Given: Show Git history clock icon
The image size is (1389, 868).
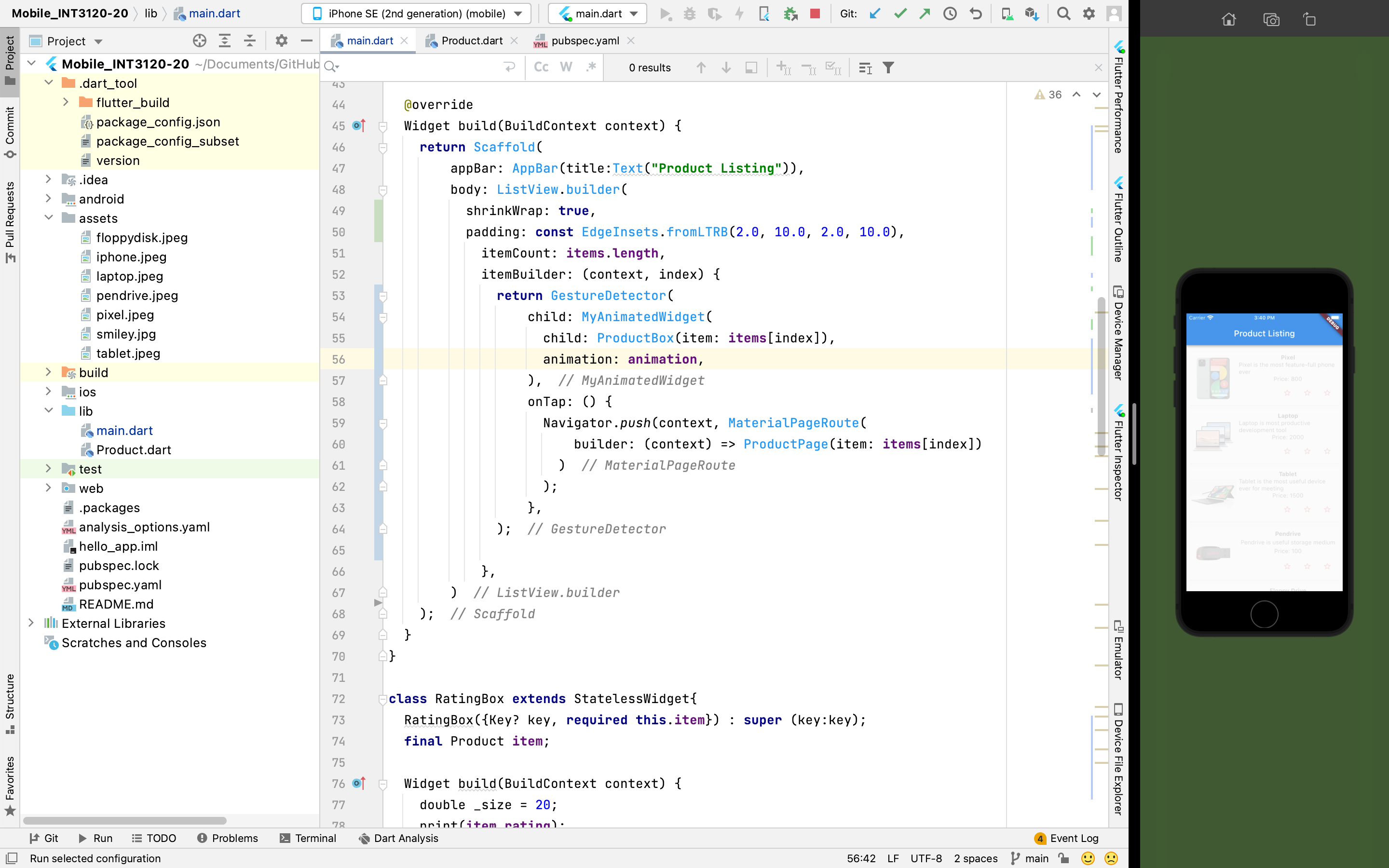Looking at the screenshot, I should 950,13.
